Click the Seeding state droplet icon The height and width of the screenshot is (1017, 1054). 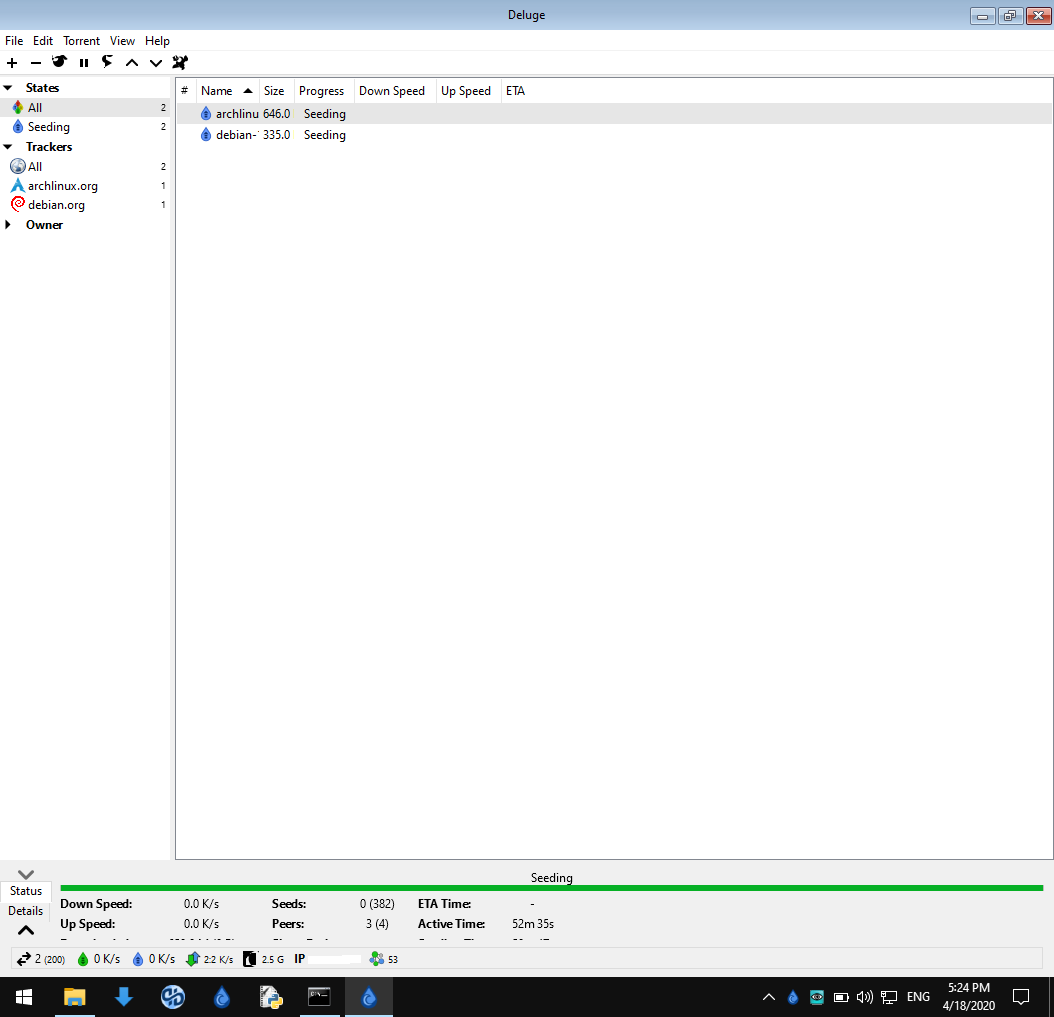point(18,126)
